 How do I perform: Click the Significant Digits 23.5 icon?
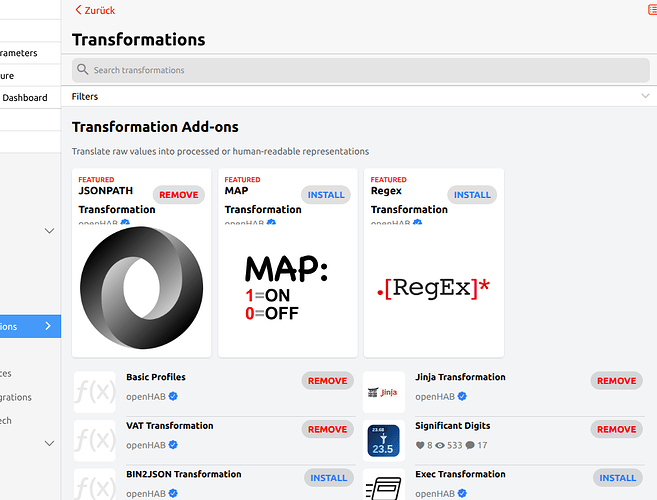(384, 441)
